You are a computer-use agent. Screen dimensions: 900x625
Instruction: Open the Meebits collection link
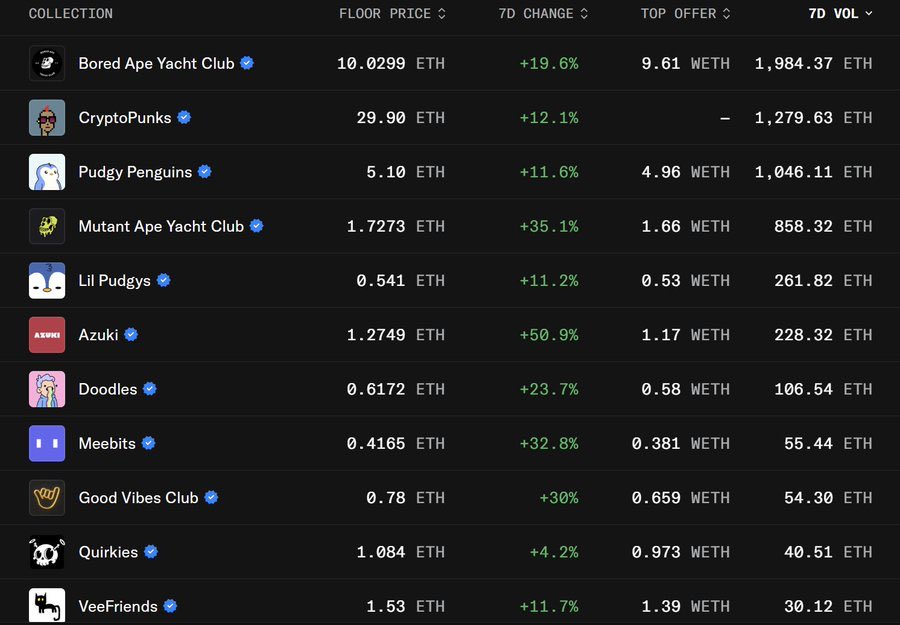(x=107, y=444)
